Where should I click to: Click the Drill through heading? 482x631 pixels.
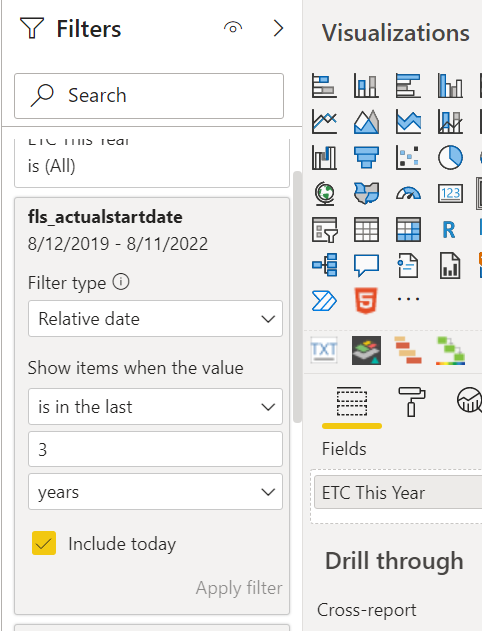pyautogui.click(x=394, y=561)
